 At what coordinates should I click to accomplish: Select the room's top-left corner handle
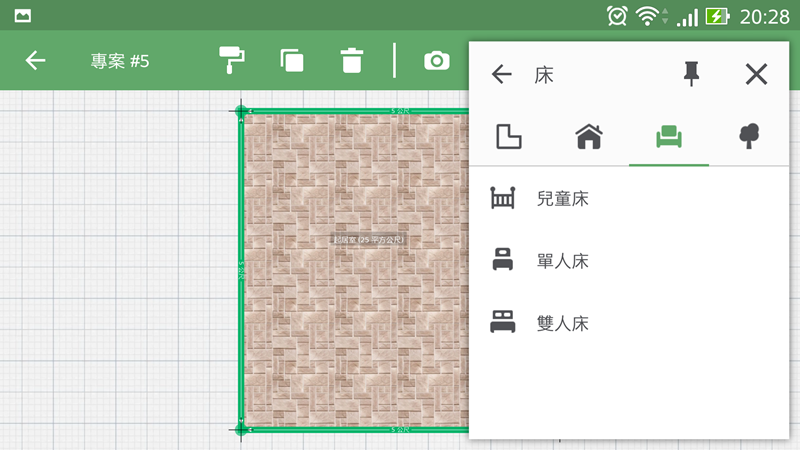pyautogui.click(x=241, y=111)
